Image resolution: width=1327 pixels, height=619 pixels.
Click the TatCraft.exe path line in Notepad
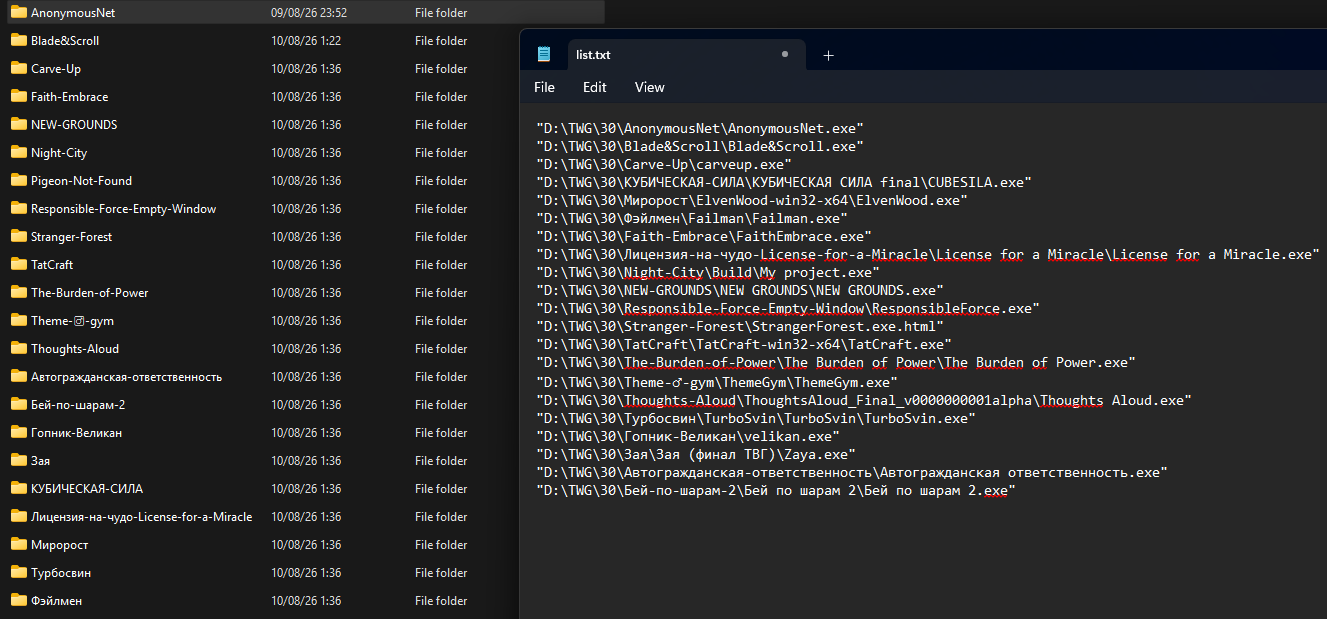click(x=743, y=345)
